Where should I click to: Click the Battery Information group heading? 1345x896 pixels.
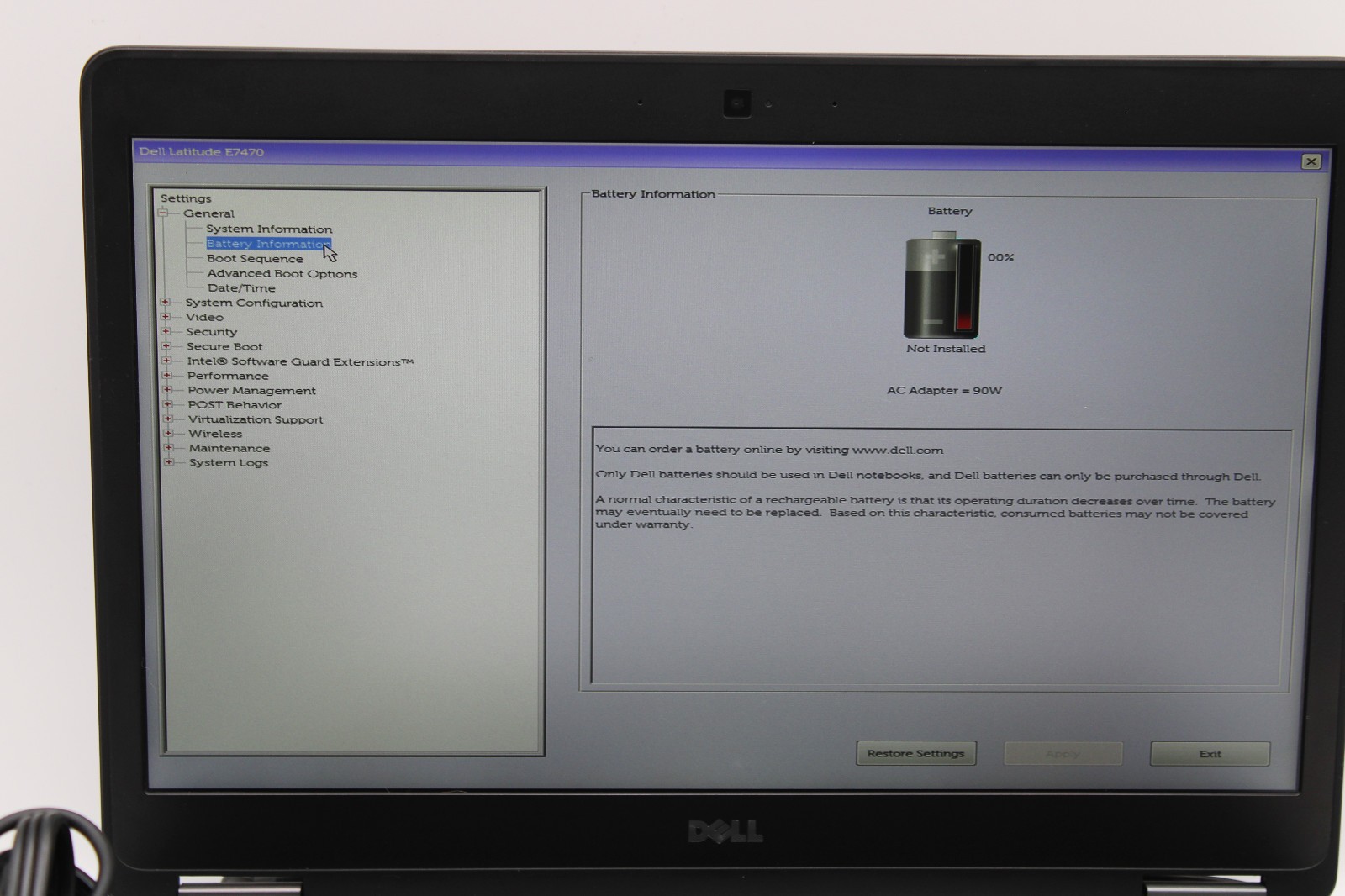click(653, 194)
